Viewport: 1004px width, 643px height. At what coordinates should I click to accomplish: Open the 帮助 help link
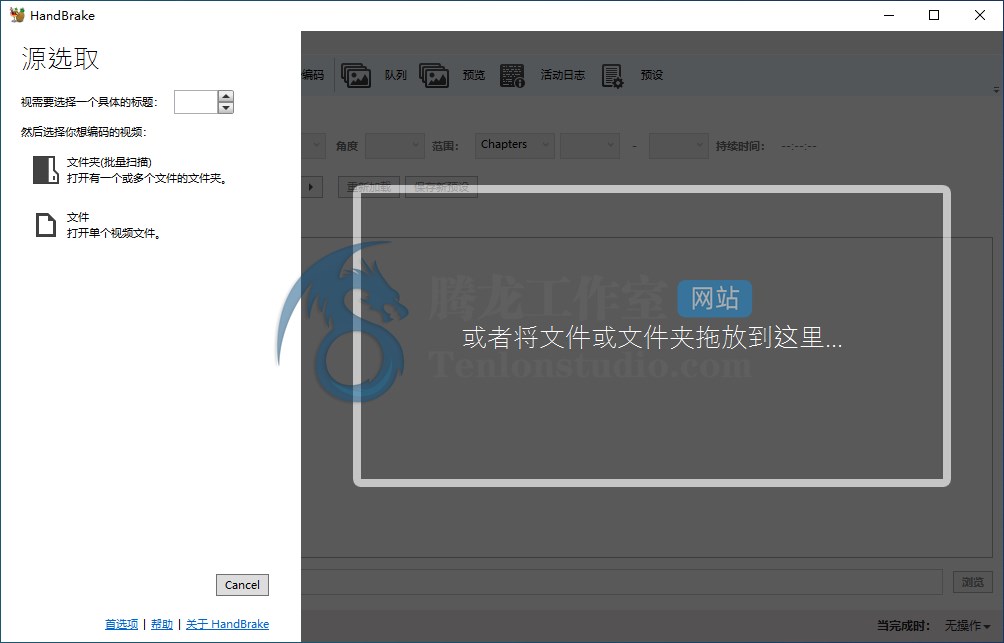pos(162,624)
